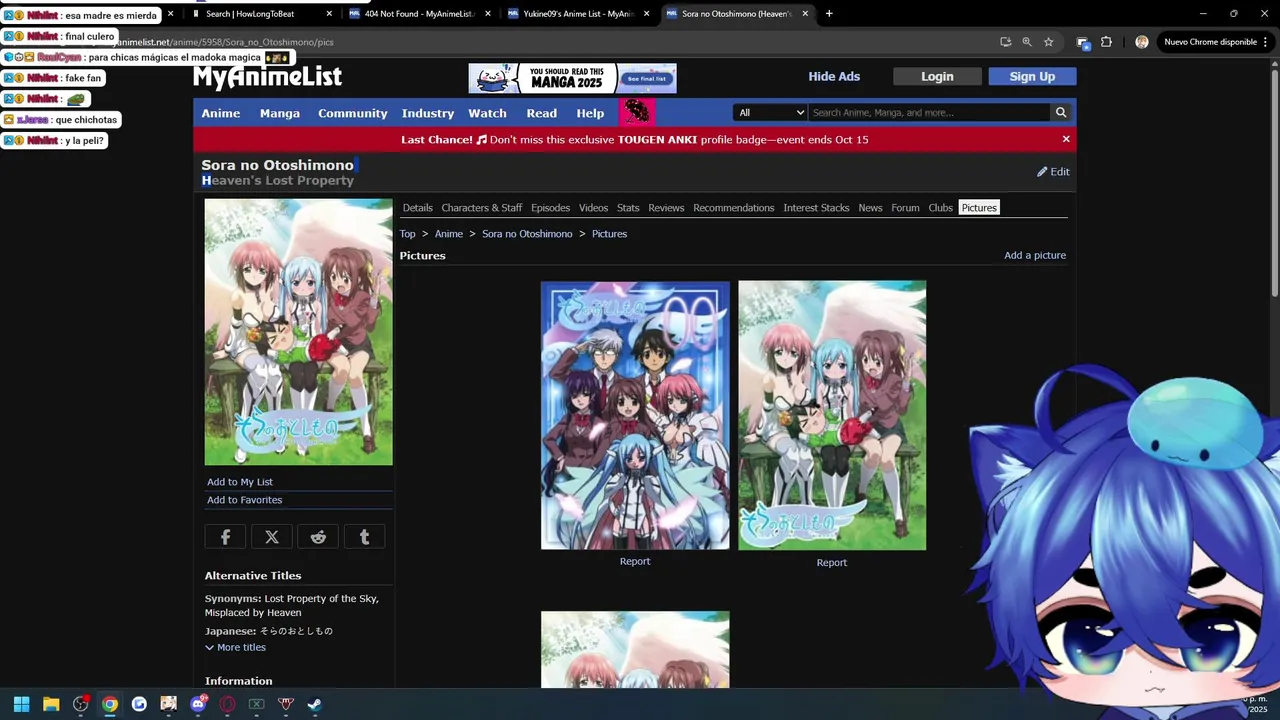
Task: Click the Manga 2025 ad banner
Action: (572, 78)
